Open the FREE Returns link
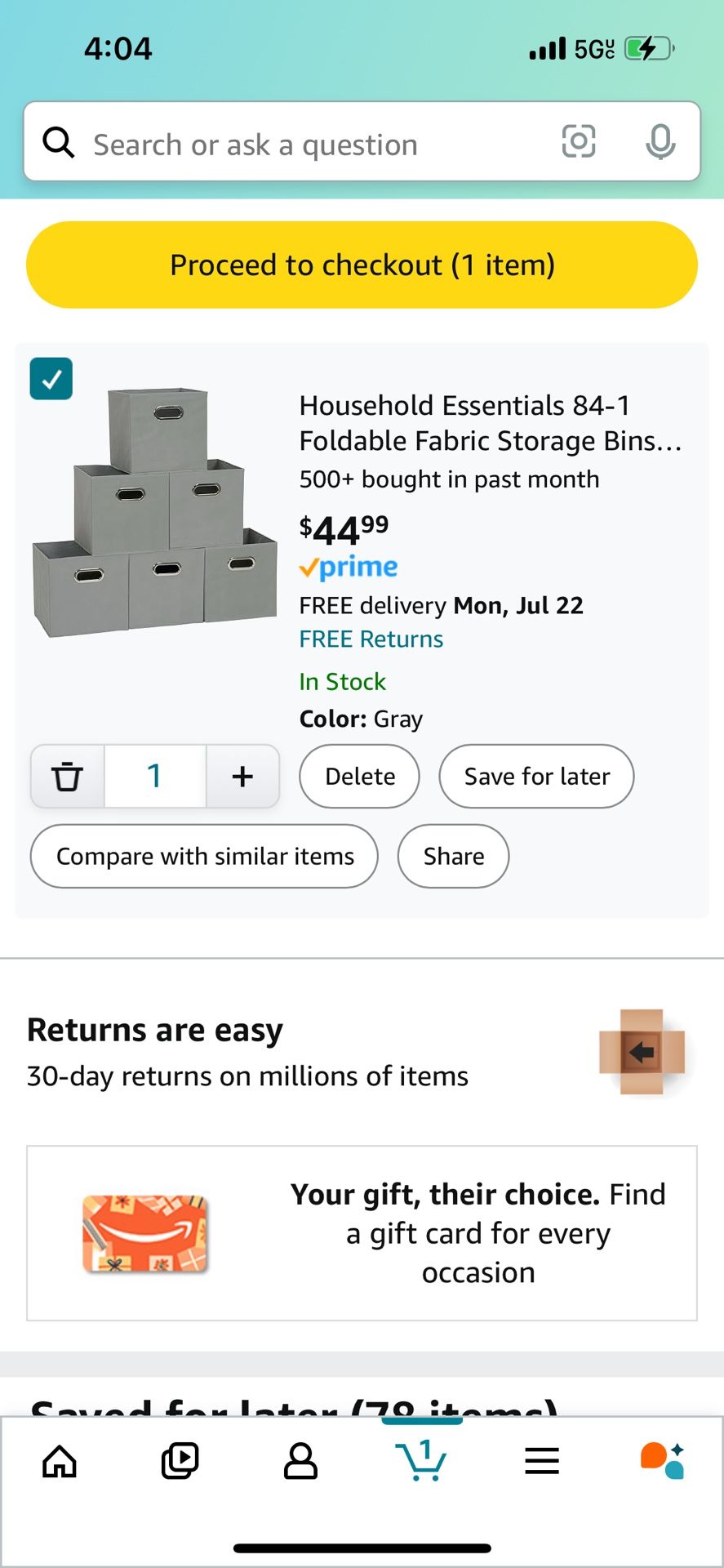 tap(371, 639)
